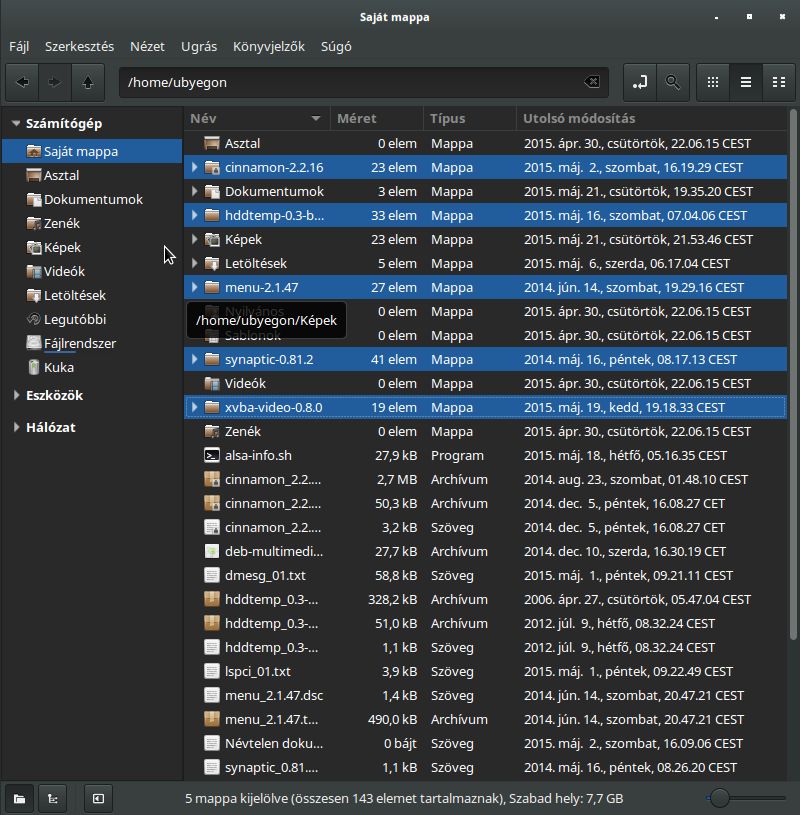Open Kuka trash in the sidebar
Viewport: 800px width, 815px height.
click(x=92, y=367)
